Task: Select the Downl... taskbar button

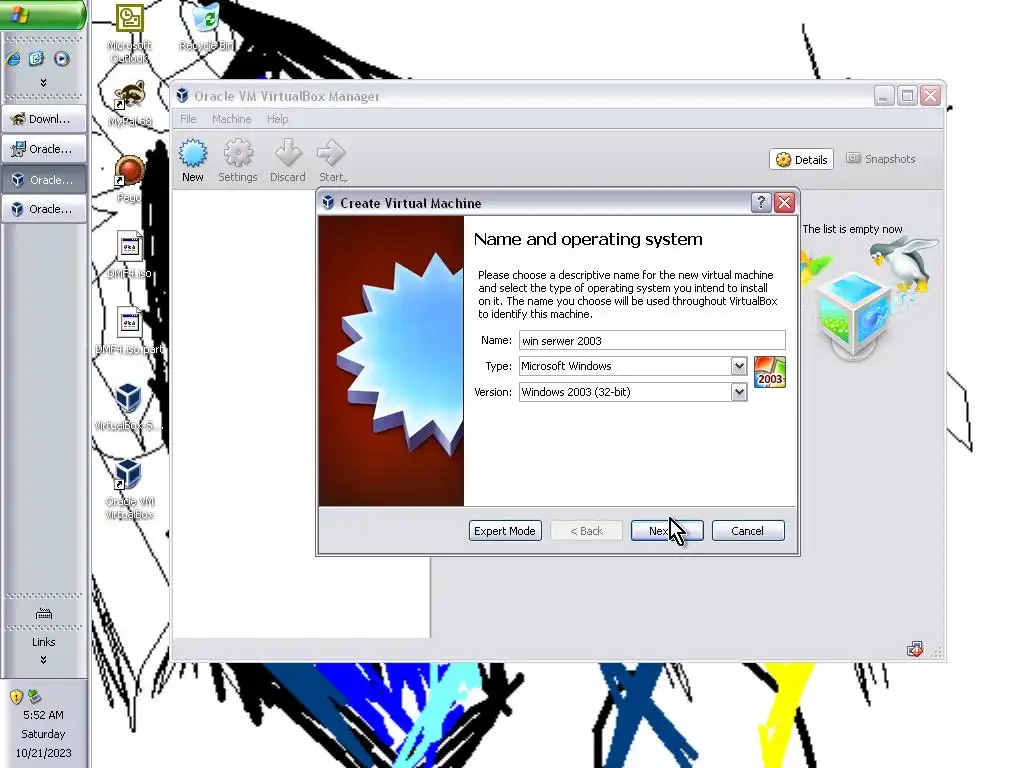Action: (x=44, y=119)
